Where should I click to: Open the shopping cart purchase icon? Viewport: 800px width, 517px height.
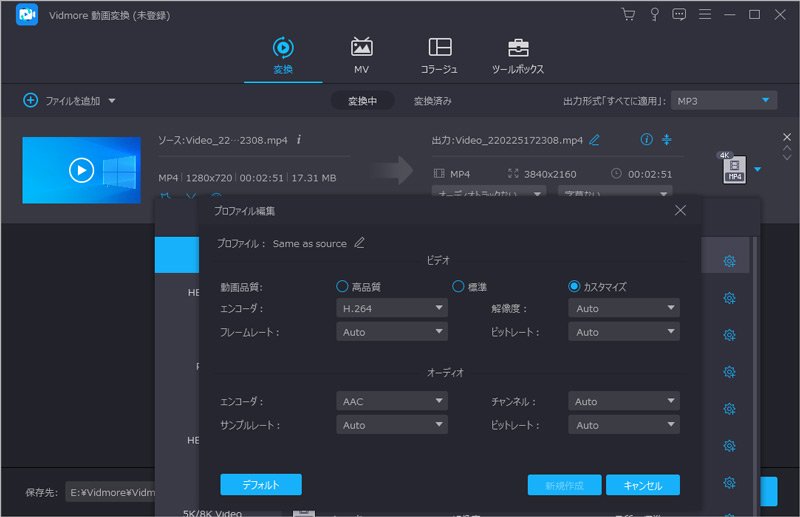[628, 14]
